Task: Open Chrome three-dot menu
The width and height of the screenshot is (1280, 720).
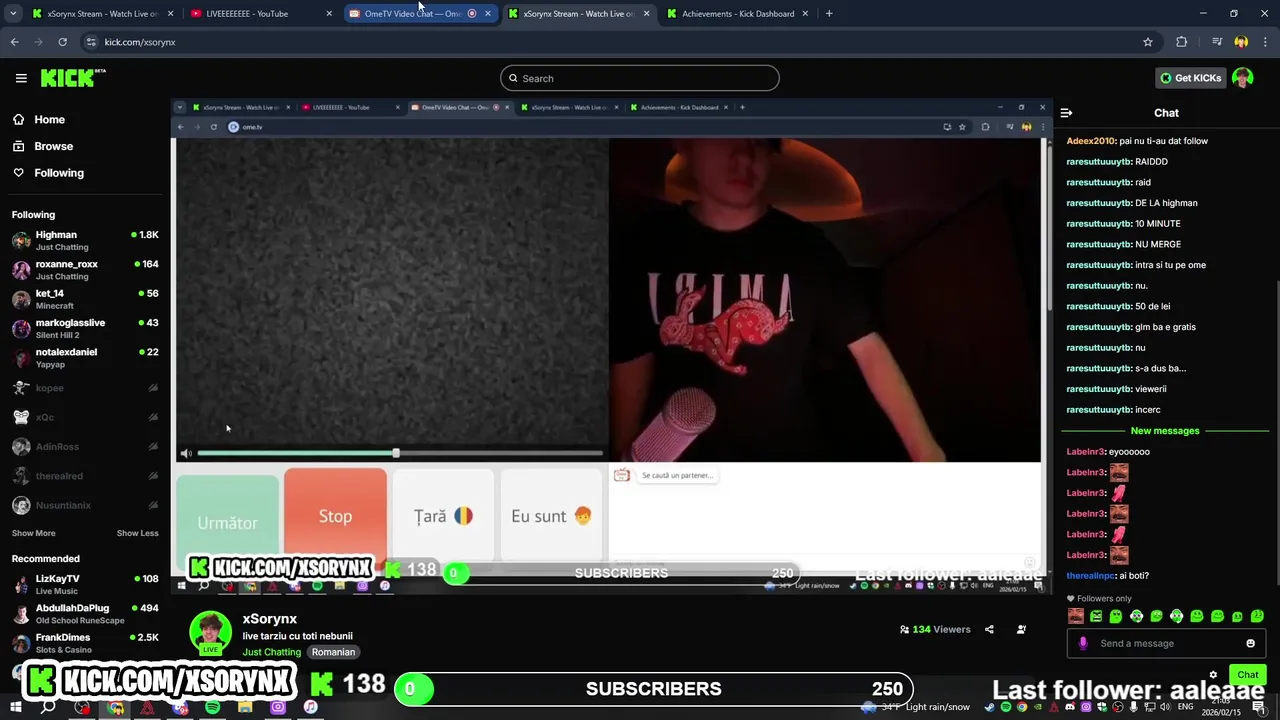Action: click(x=1266, y=42)
